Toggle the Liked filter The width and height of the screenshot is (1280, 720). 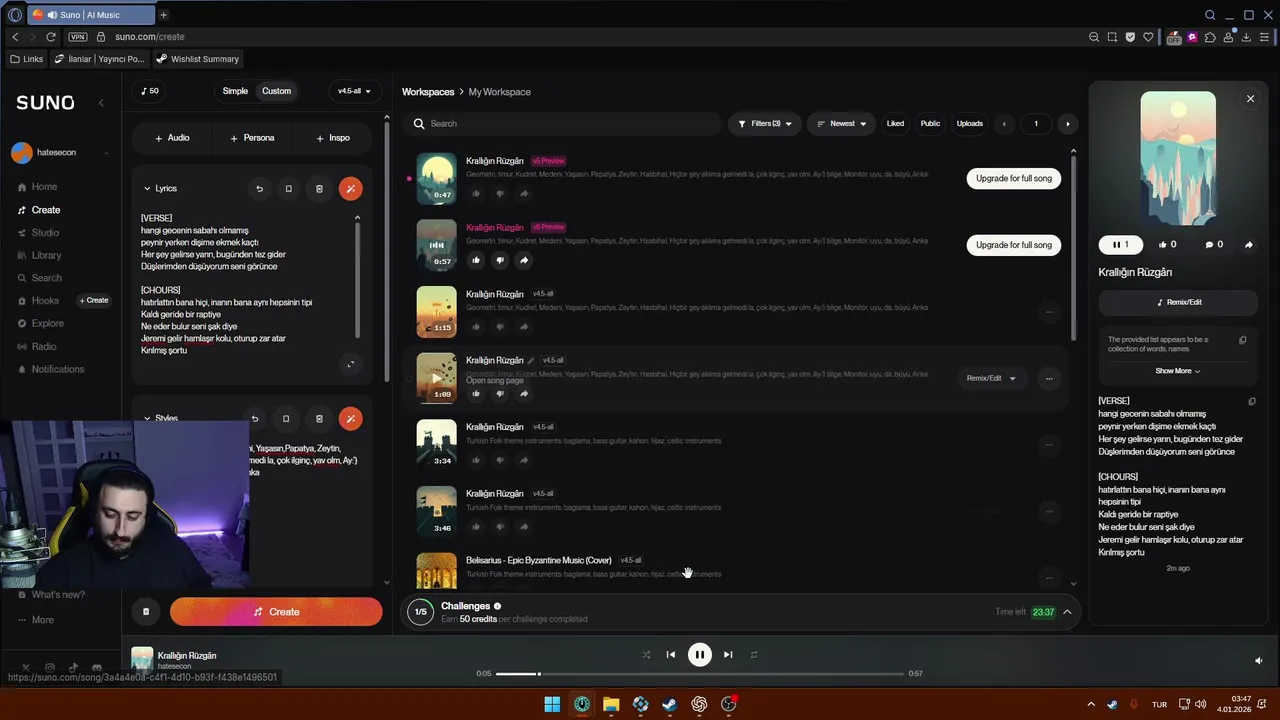(x=895, y=124)
